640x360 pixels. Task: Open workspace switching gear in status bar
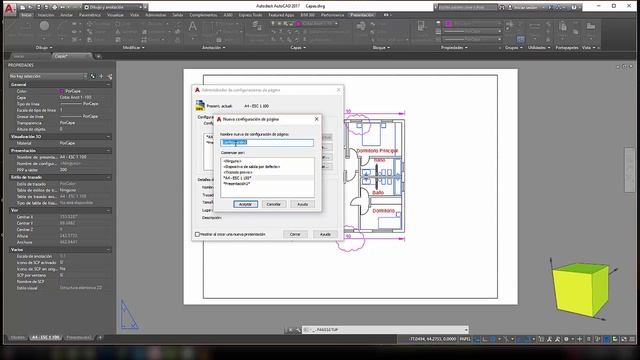566,339
